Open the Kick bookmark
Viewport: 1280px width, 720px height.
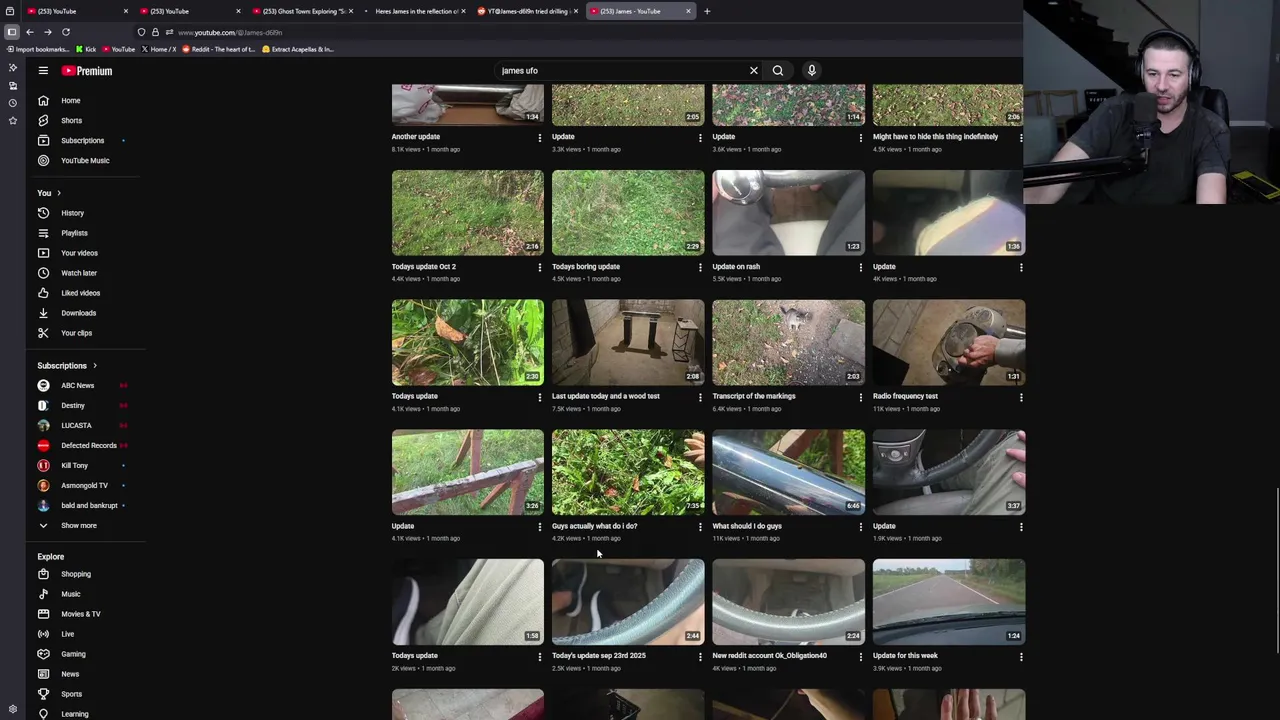[86, 49]
